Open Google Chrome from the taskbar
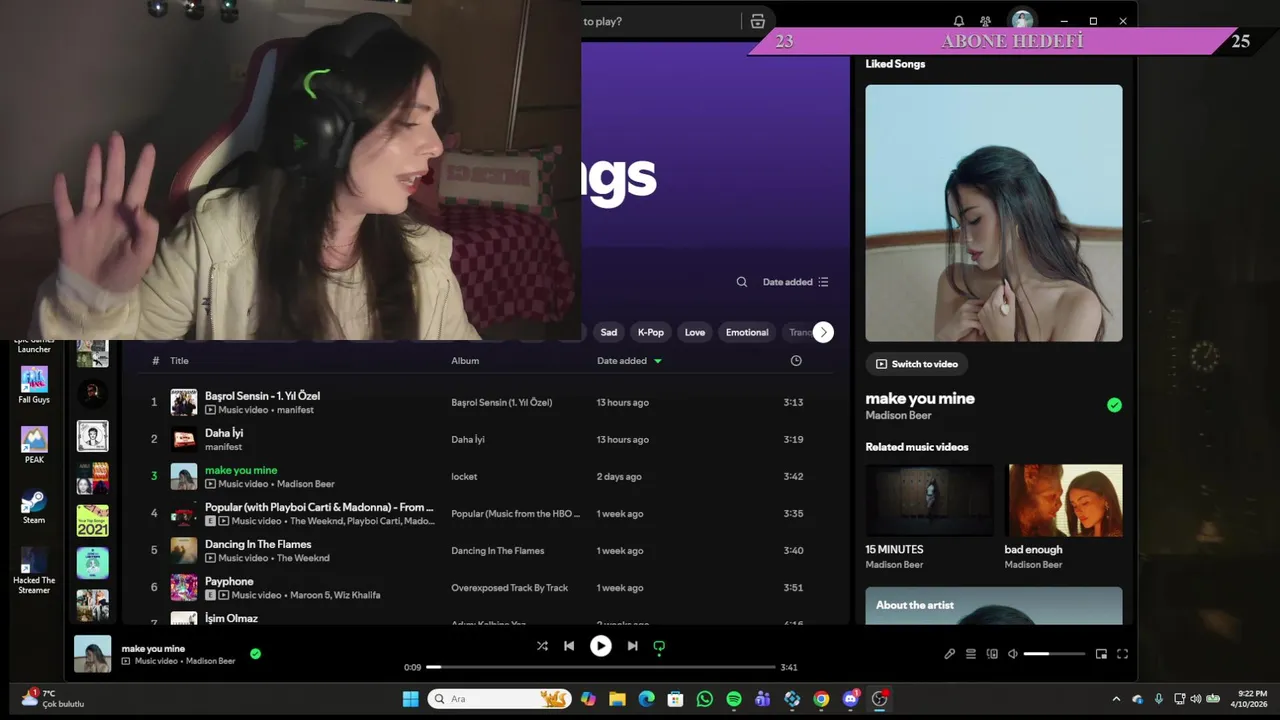 (x=821, y=699)
